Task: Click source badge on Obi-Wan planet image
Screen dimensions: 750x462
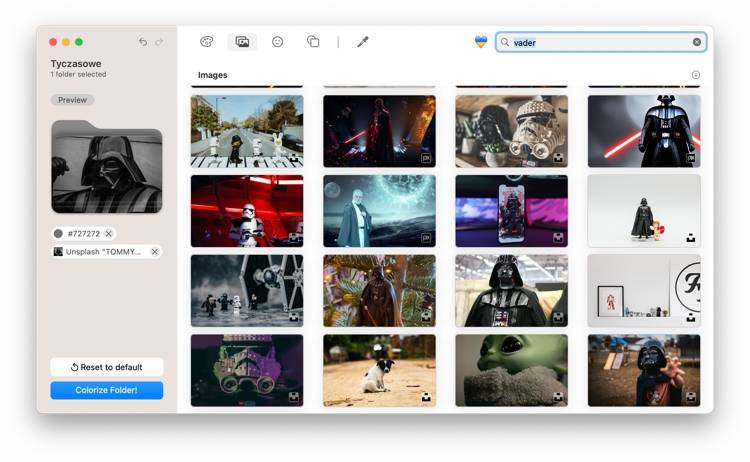Action: pos(426,238)
